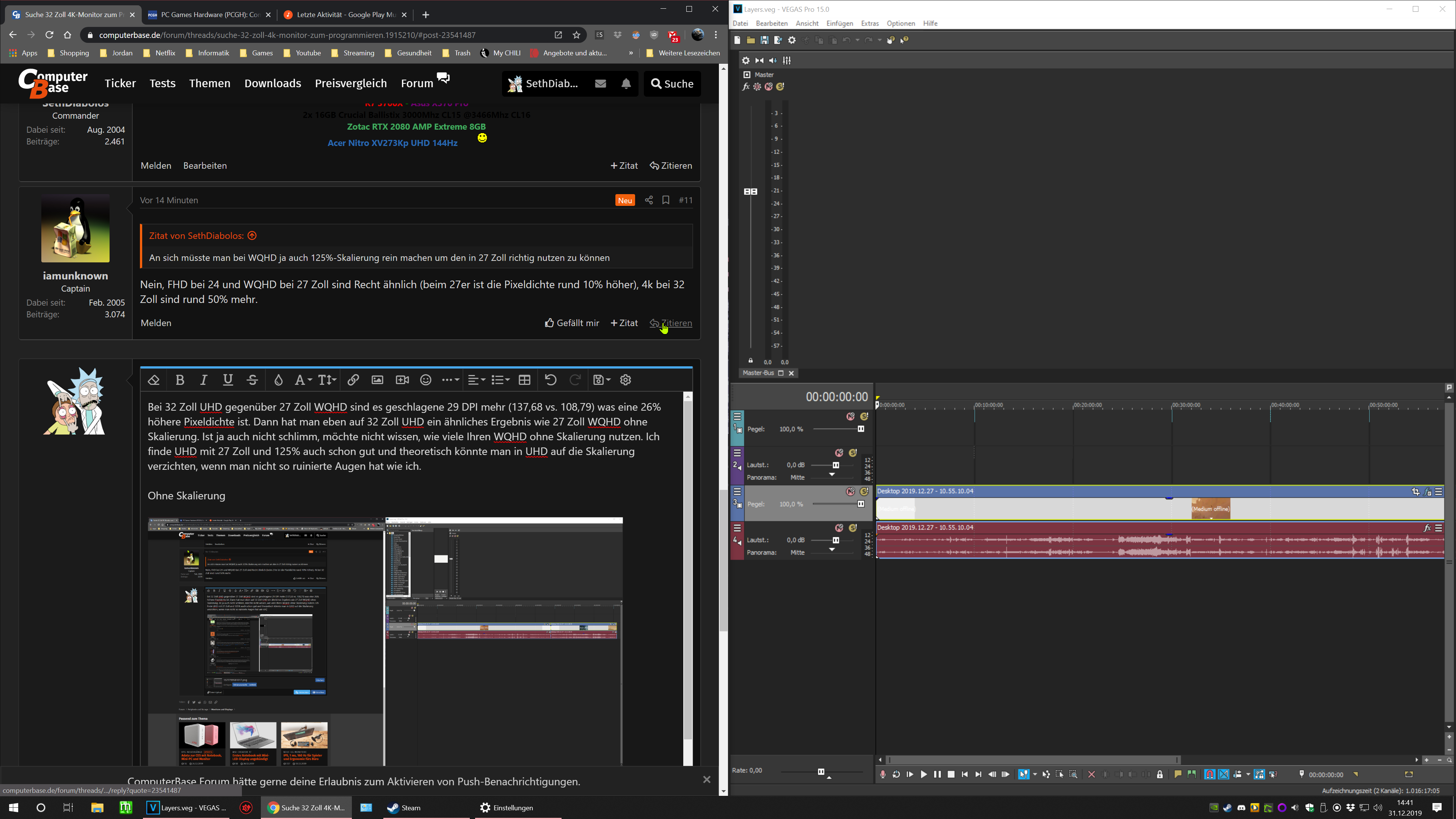The height and width of the screenshot is (819, 1456).
Task: Click Insert image icon in forum editor
Action: [x=378, y=380]
